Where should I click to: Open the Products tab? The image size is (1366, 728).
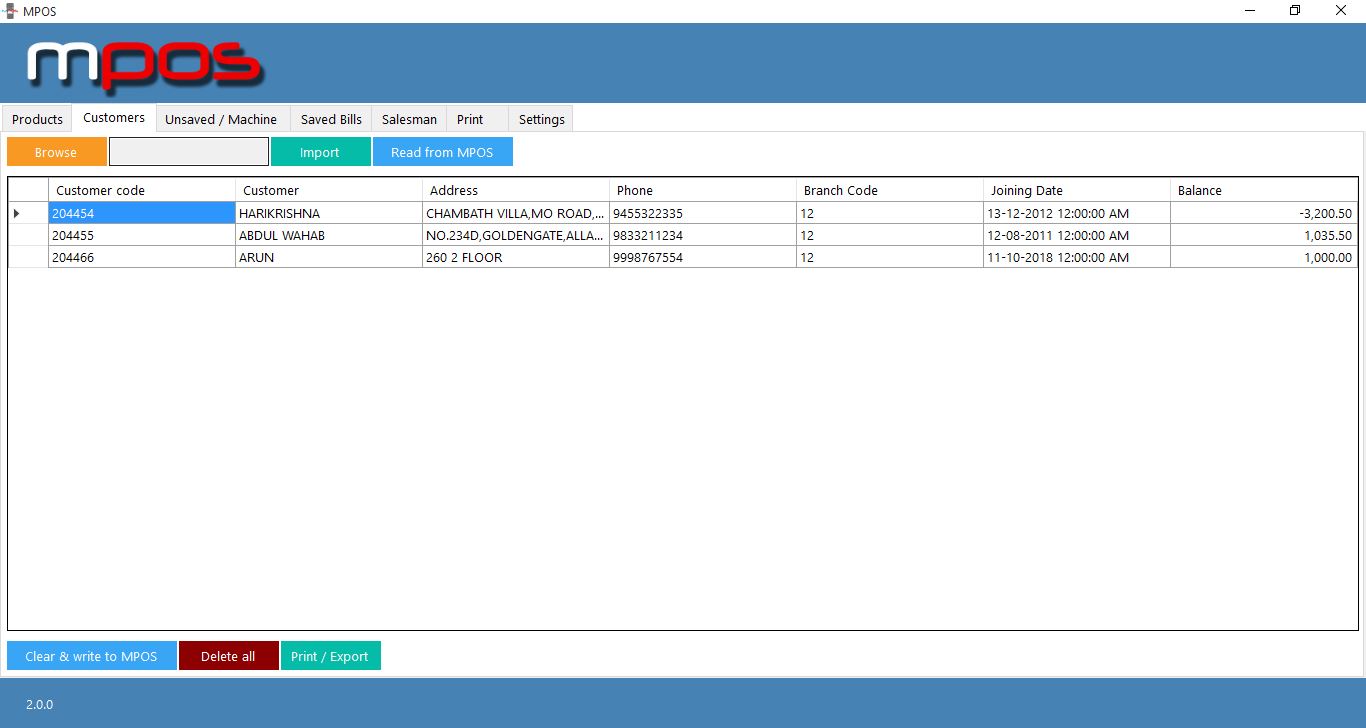click(x=37, y=119)
